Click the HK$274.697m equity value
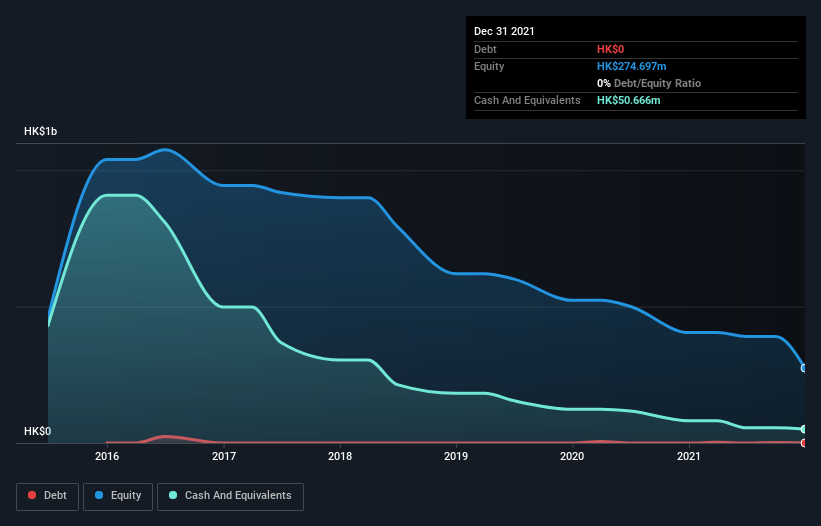This screenshot has height=526, width=821. click(x=631, y=66)
